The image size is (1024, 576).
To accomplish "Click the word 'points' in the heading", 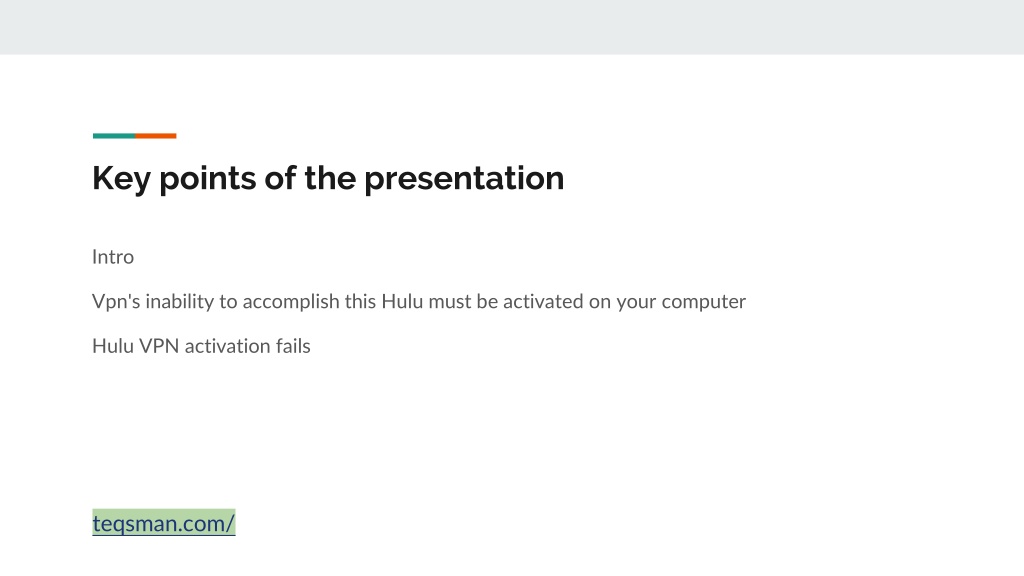I will pos(208,178).
